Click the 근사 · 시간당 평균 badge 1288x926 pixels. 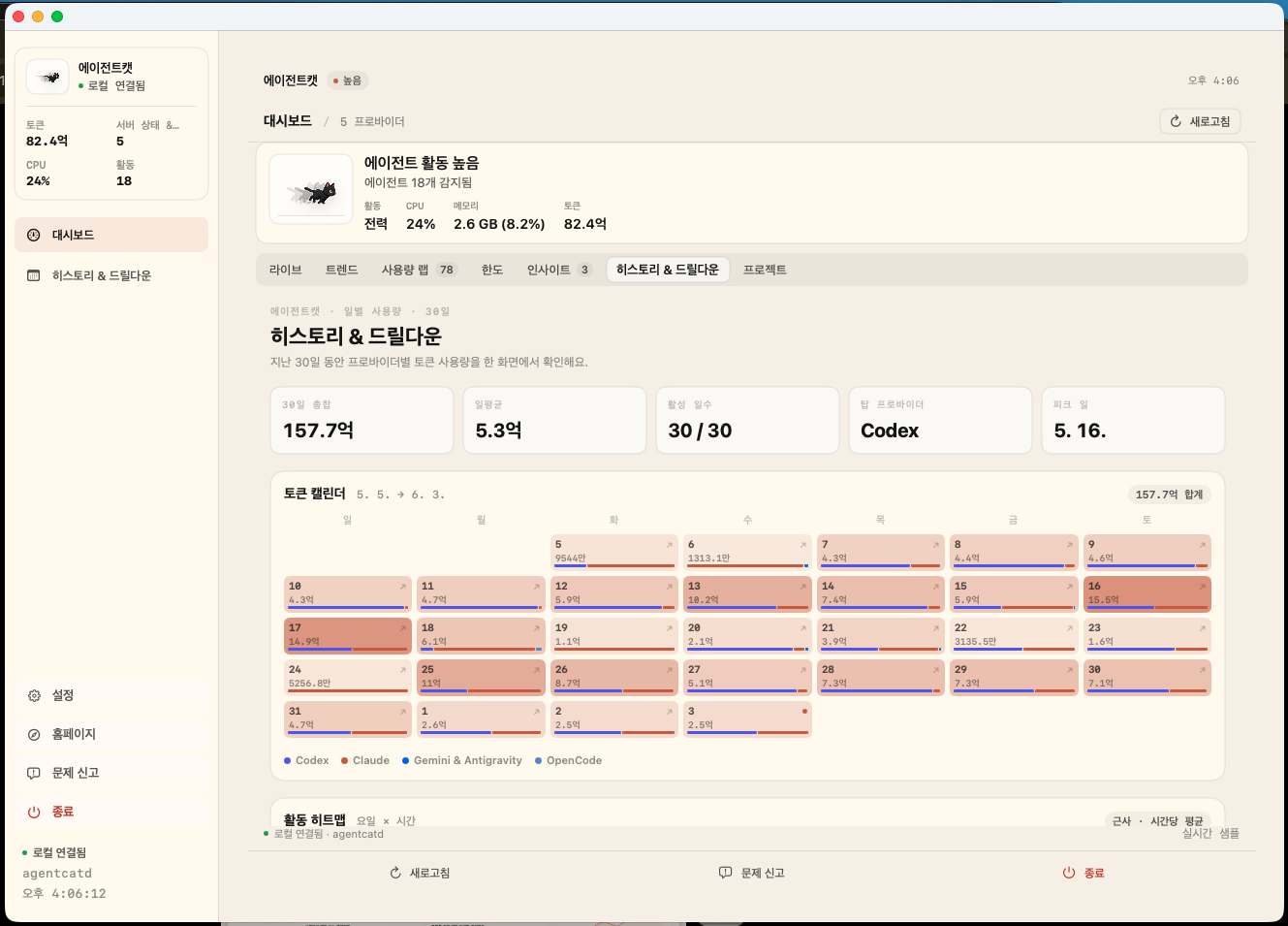1158,820
